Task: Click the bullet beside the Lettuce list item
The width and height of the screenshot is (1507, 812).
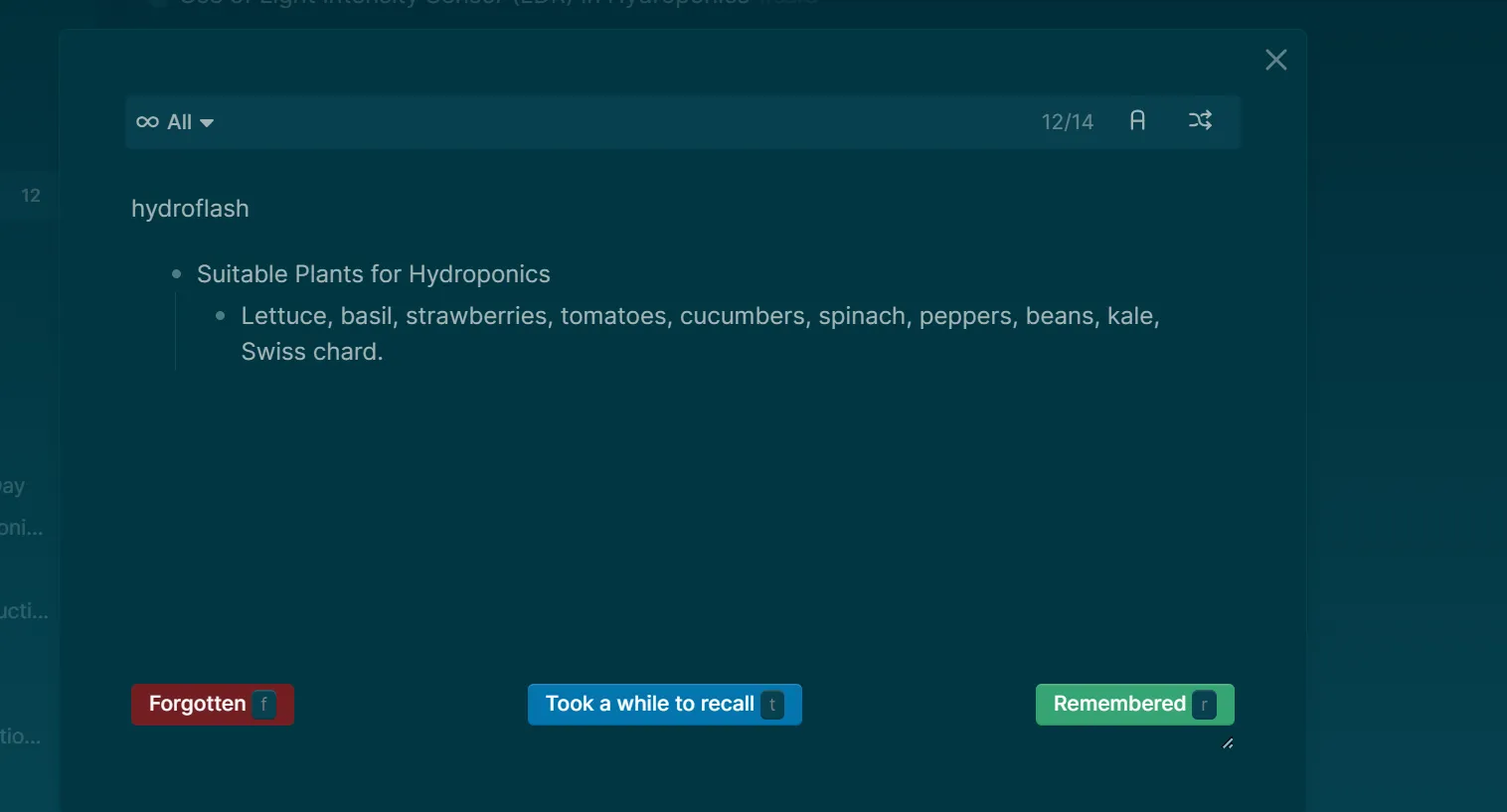Action: (220, 315)
